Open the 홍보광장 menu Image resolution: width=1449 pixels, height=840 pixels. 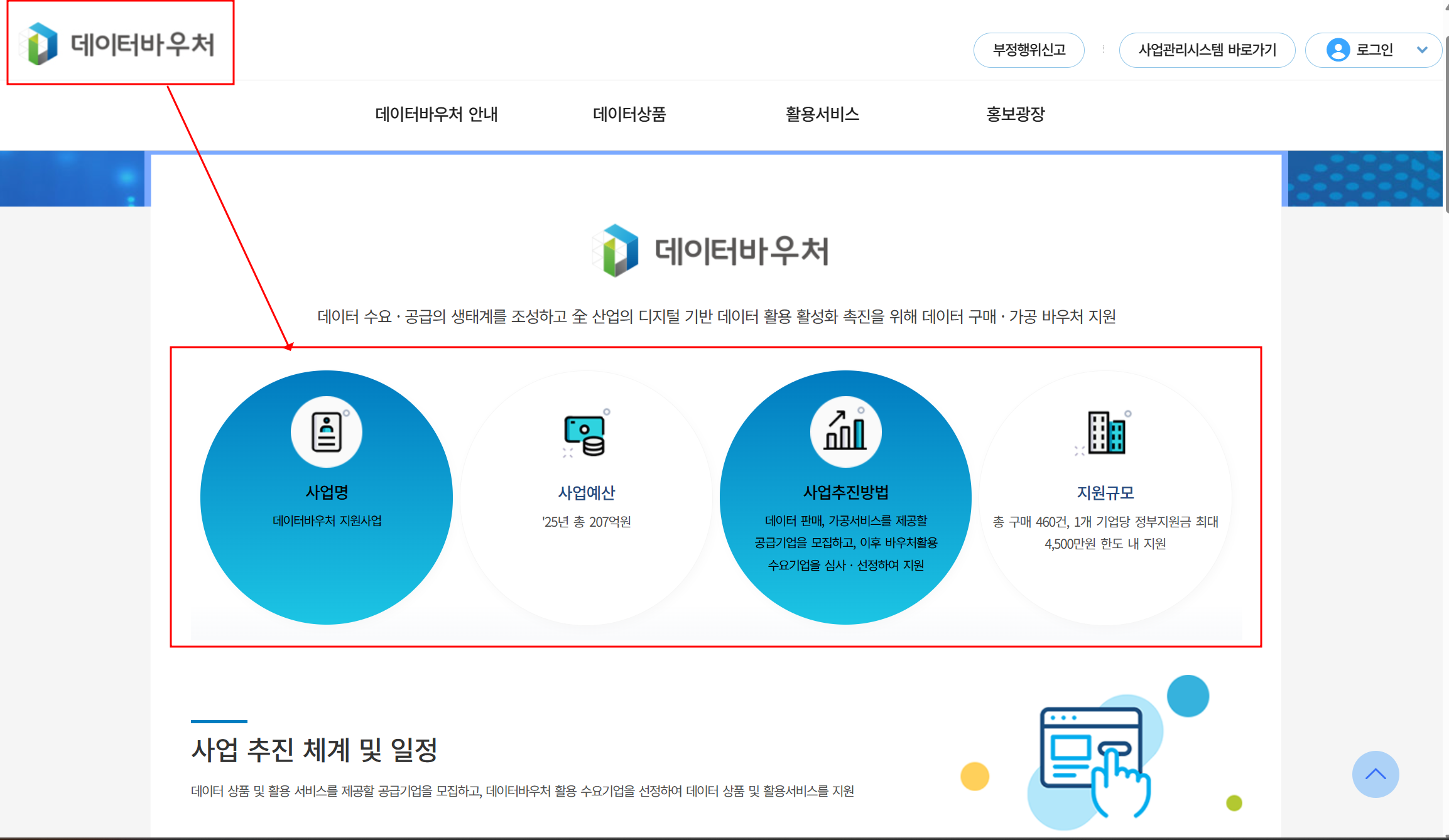click(x=1015, y=114)
